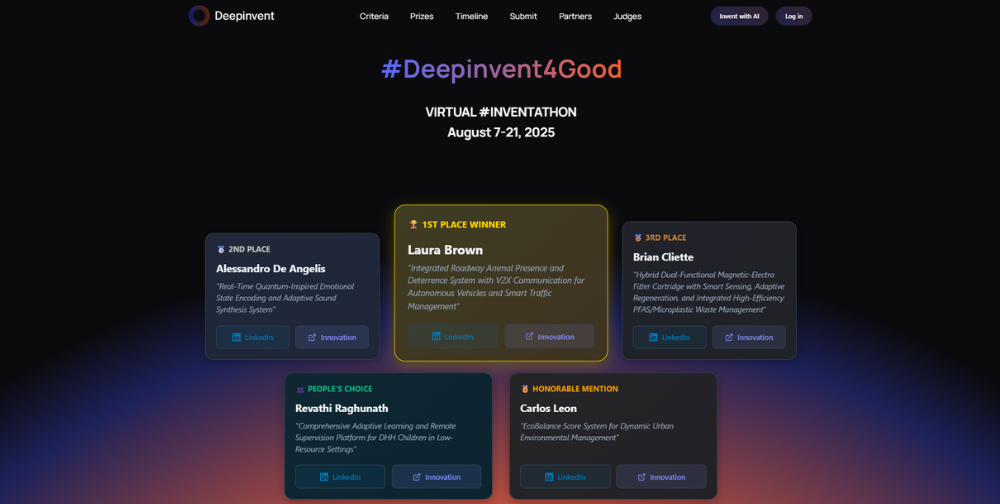The height and width of the screenshot is (504, 1000).
Task: Select Timeline in the navigation bar
Action: pos(472,16)
